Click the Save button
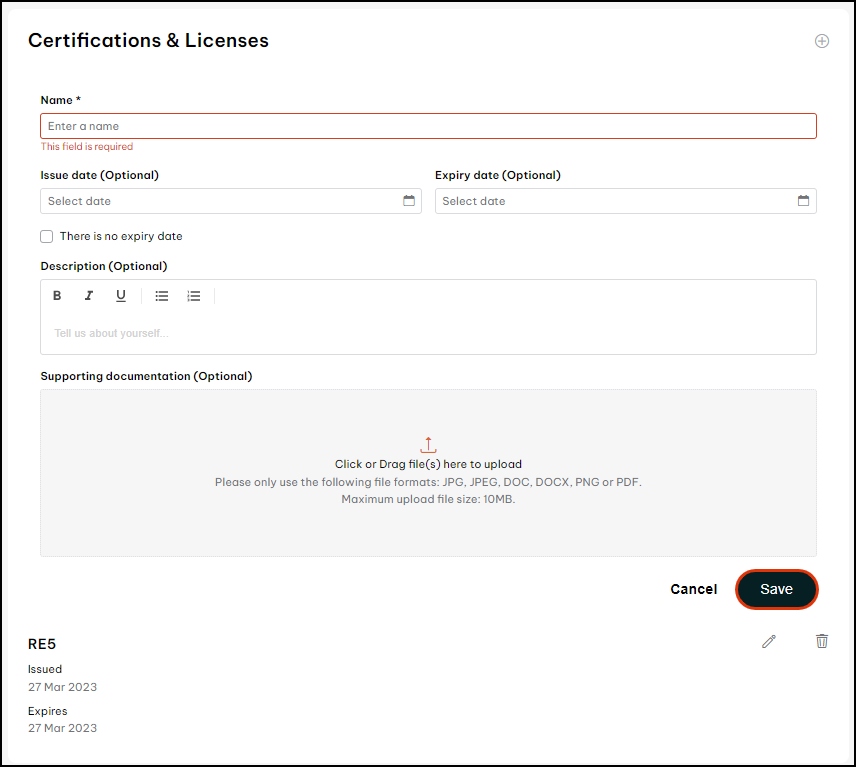Screen dimensions: 856x767 (x=776, y=590)
